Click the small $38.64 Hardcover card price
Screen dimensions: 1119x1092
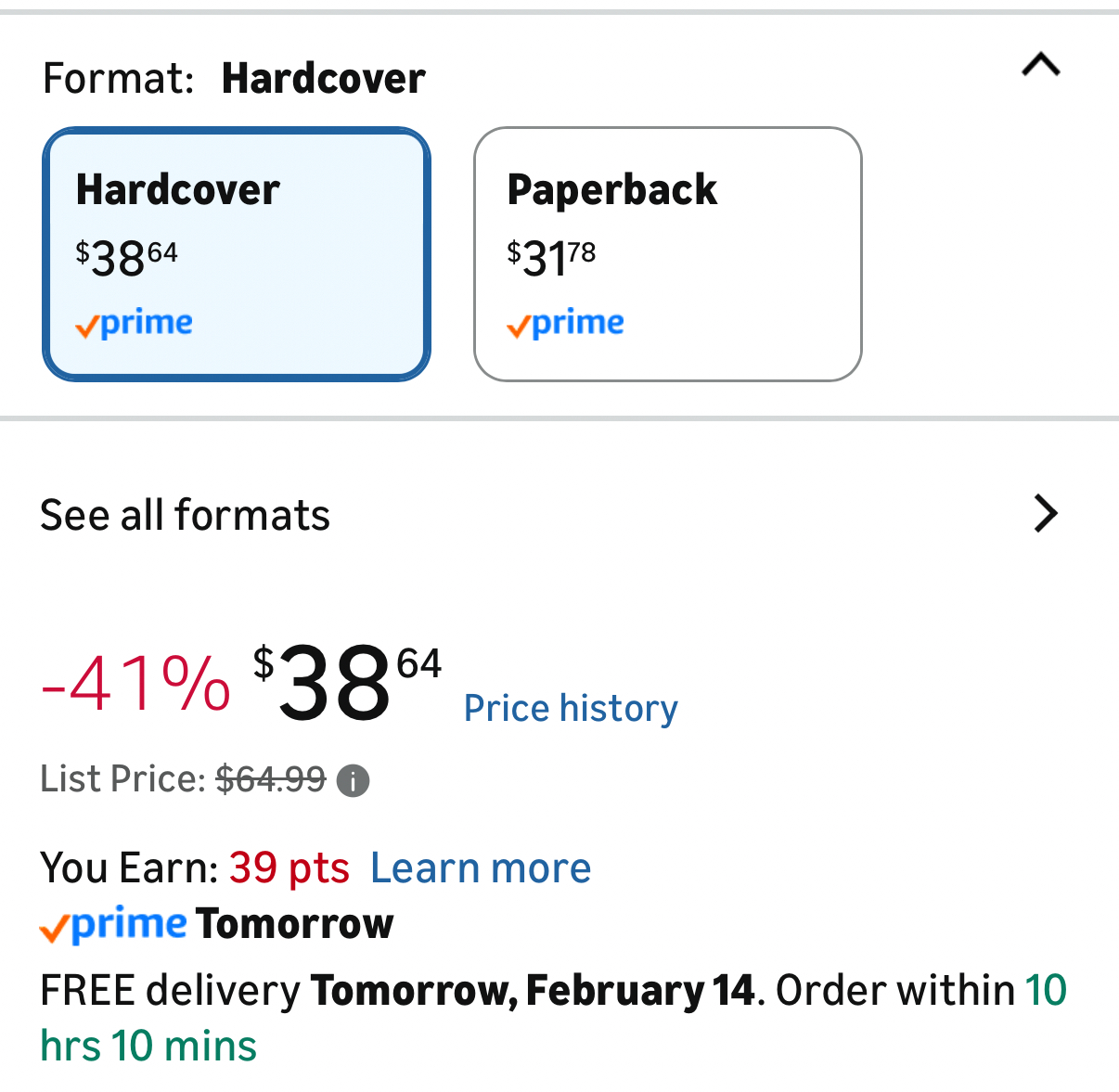point(127,257)
